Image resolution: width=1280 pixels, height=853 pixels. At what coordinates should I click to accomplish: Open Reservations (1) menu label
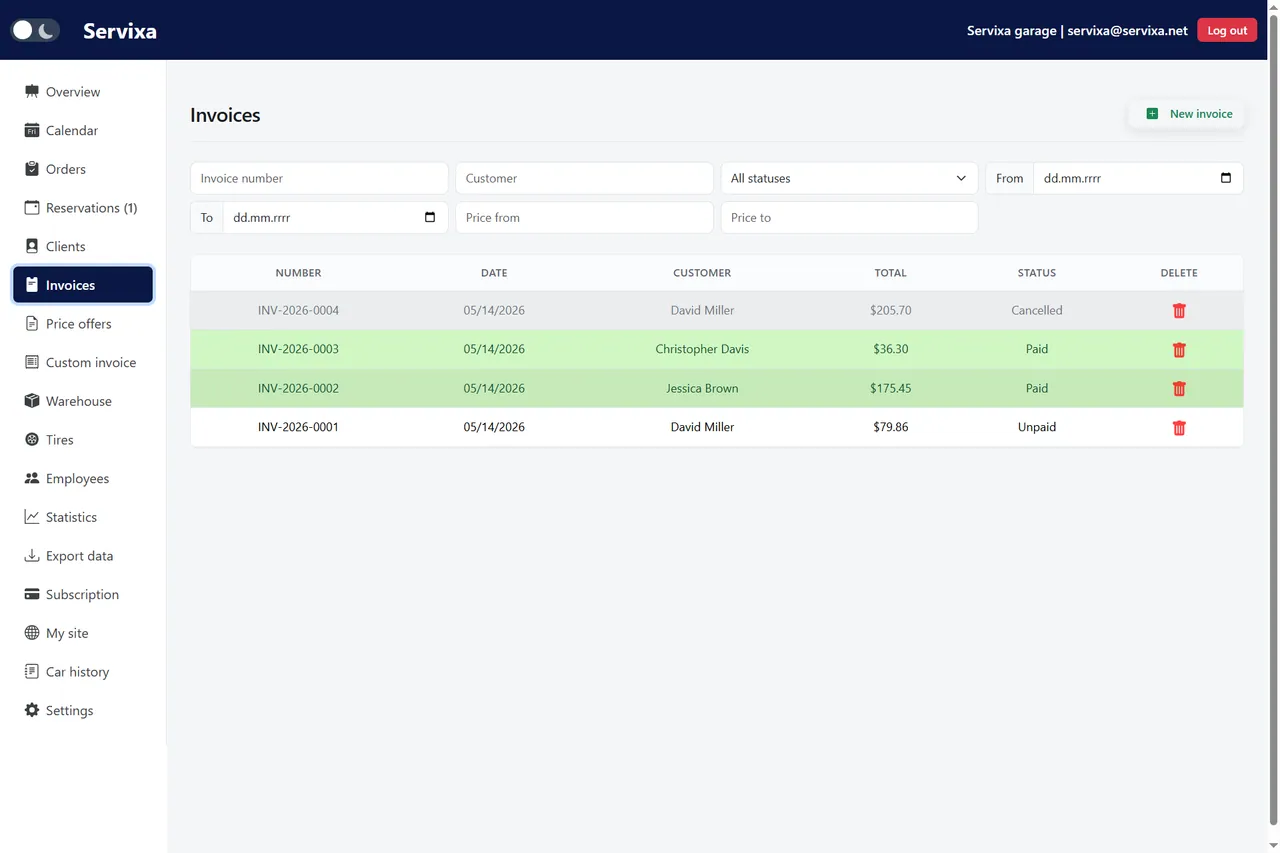92,208
